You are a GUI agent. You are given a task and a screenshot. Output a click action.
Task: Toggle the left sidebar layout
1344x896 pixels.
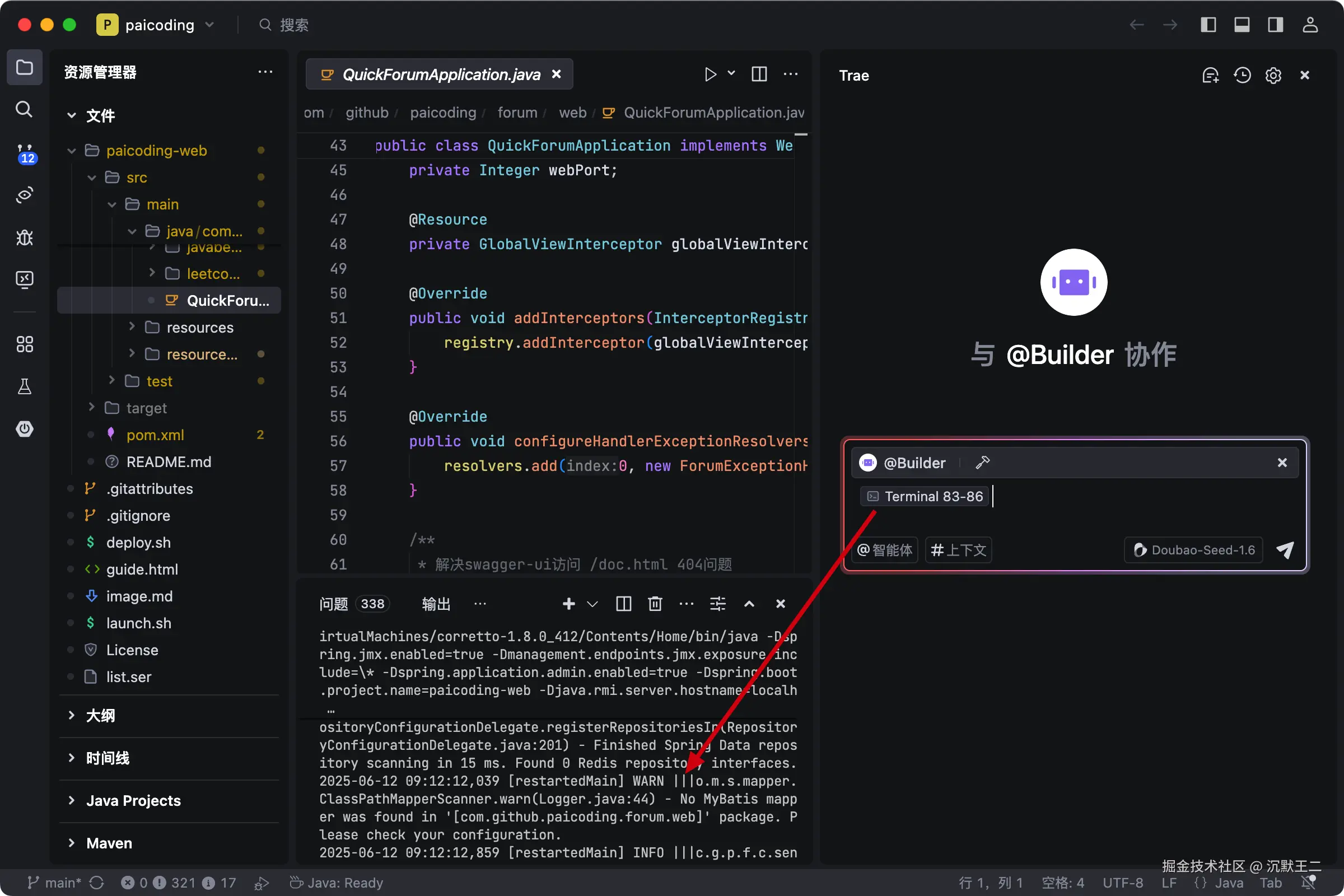[x=1208, y=25]
